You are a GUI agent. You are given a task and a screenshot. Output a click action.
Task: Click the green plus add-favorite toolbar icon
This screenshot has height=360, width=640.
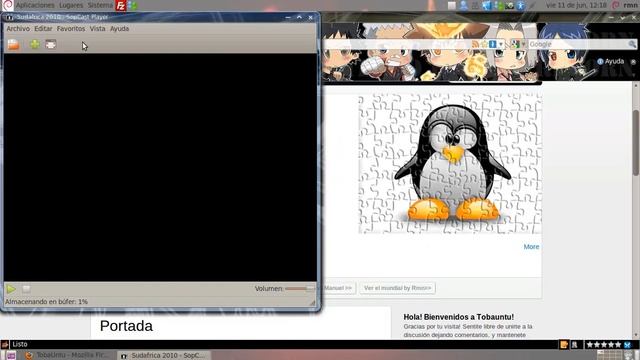[x=35, y=44]
